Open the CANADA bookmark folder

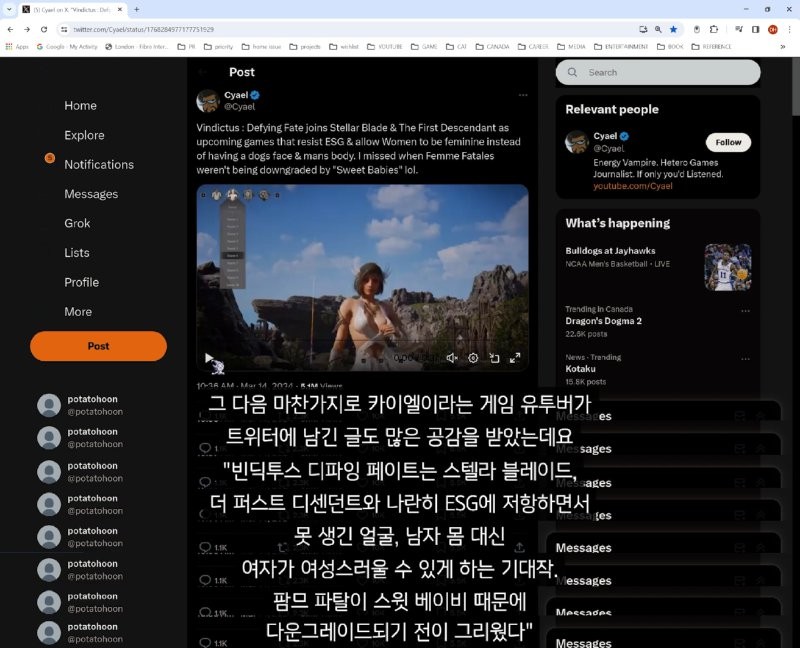pos(492,46)
